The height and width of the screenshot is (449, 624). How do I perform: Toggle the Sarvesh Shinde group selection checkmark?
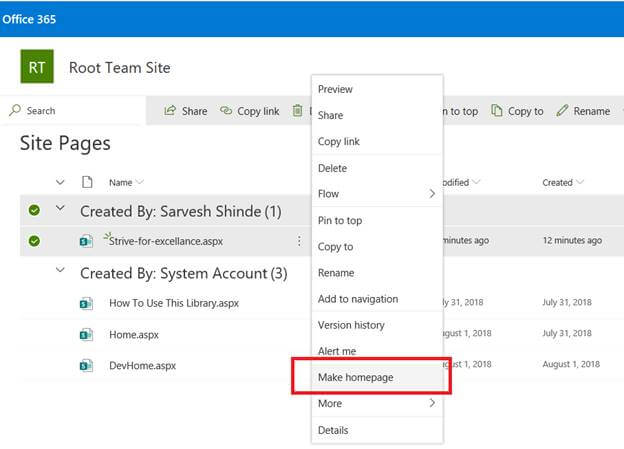point(34,210)
